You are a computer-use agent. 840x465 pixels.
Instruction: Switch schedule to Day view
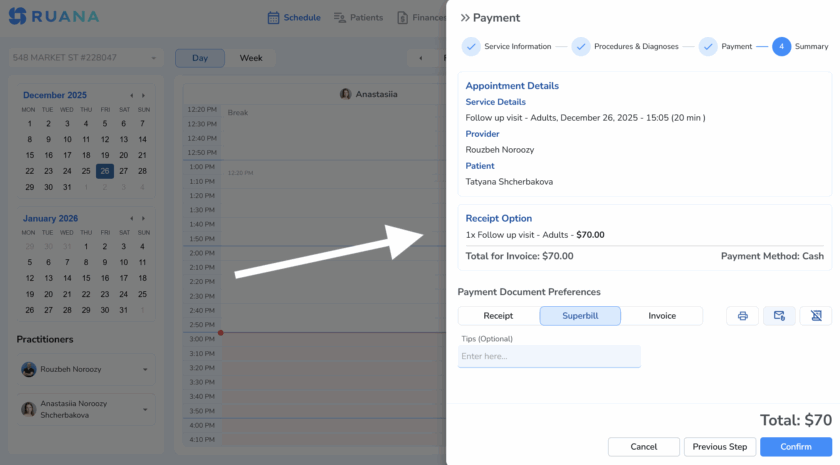tap(200, 58)
